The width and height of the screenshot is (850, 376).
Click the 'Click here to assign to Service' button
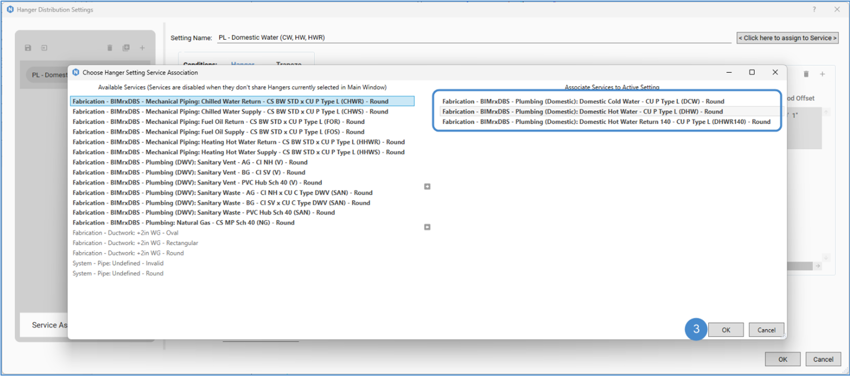(788, 38)
